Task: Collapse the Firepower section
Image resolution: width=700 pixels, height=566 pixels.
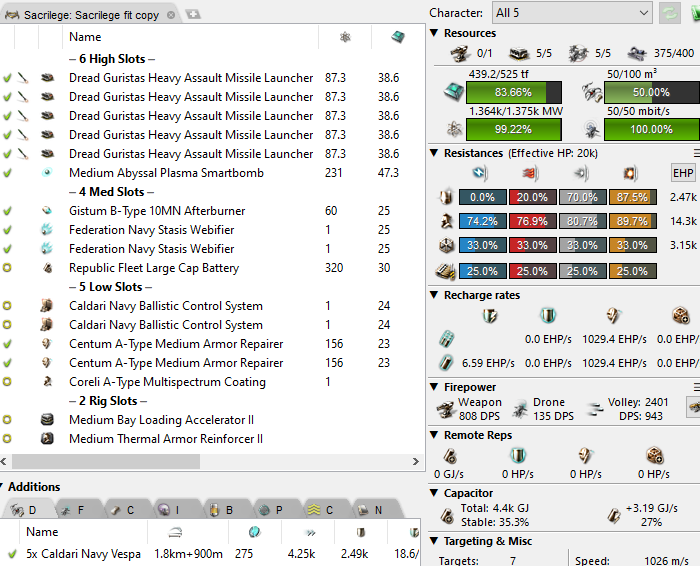Action: pos(433,387)
